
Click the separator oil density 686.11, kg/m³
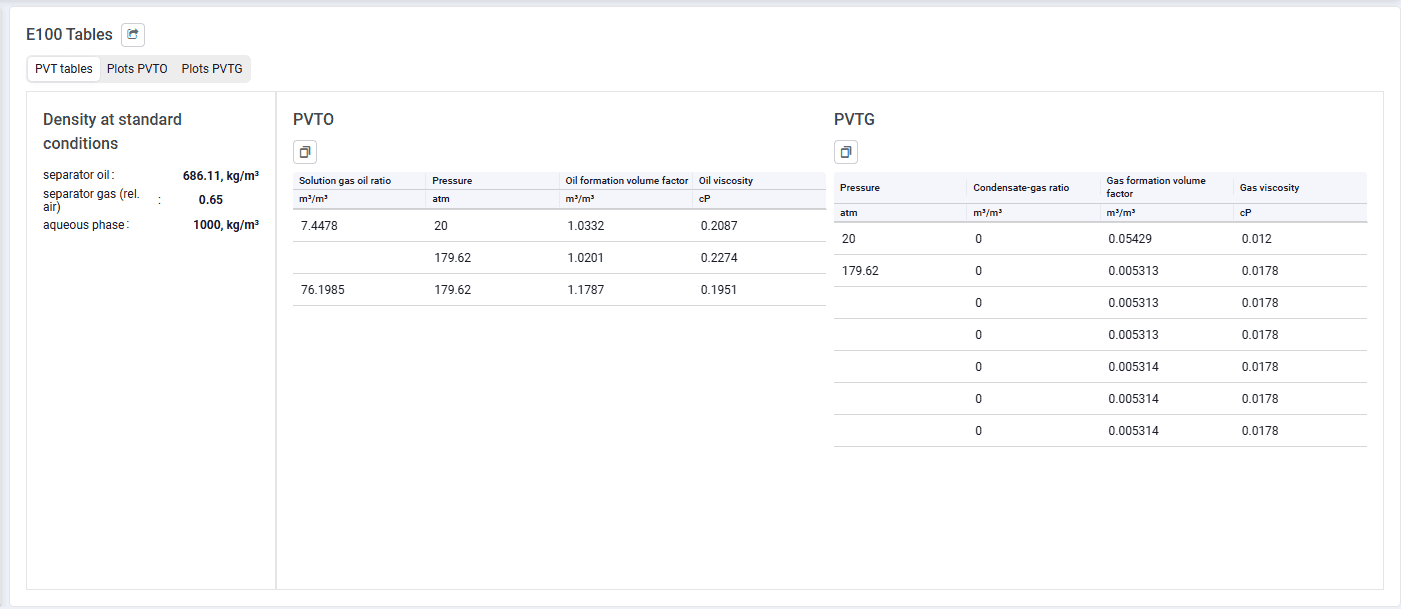pyautogui.click(x=221, y=175)
